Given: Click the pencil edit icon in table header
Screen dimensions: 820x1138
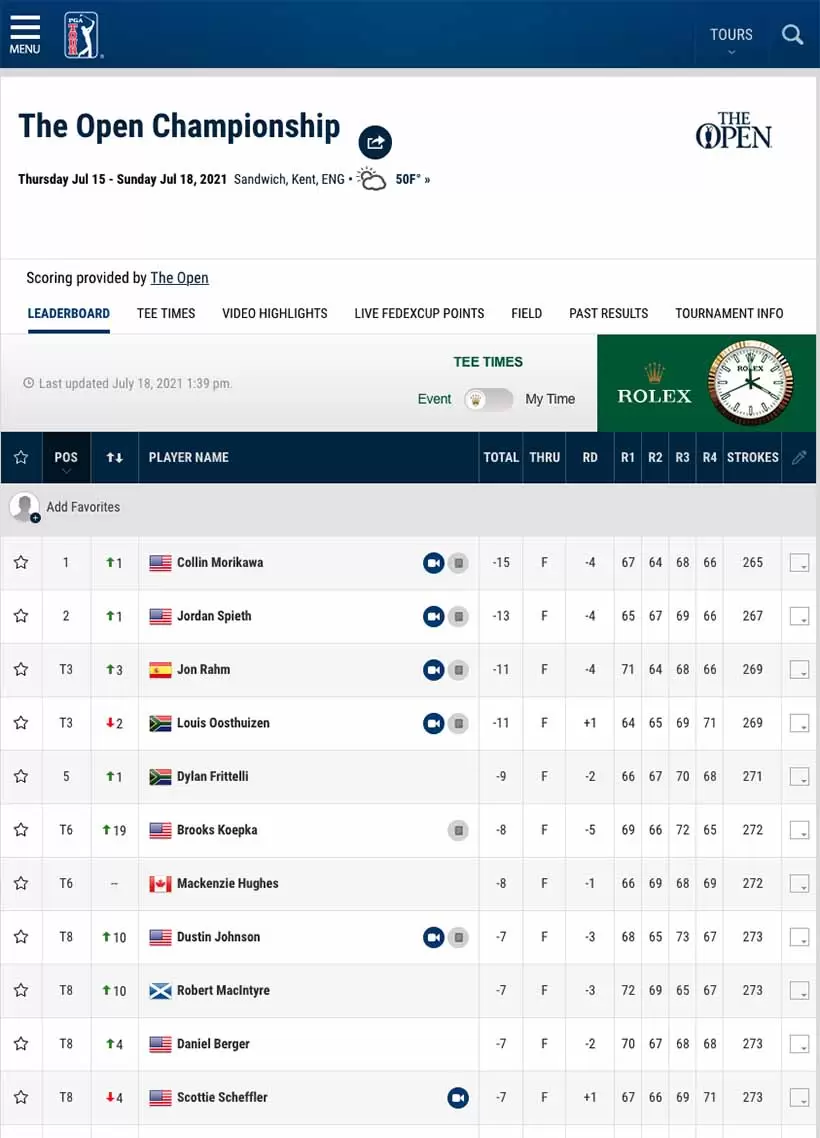Looking at the screenshot, I should click(799, 457).
